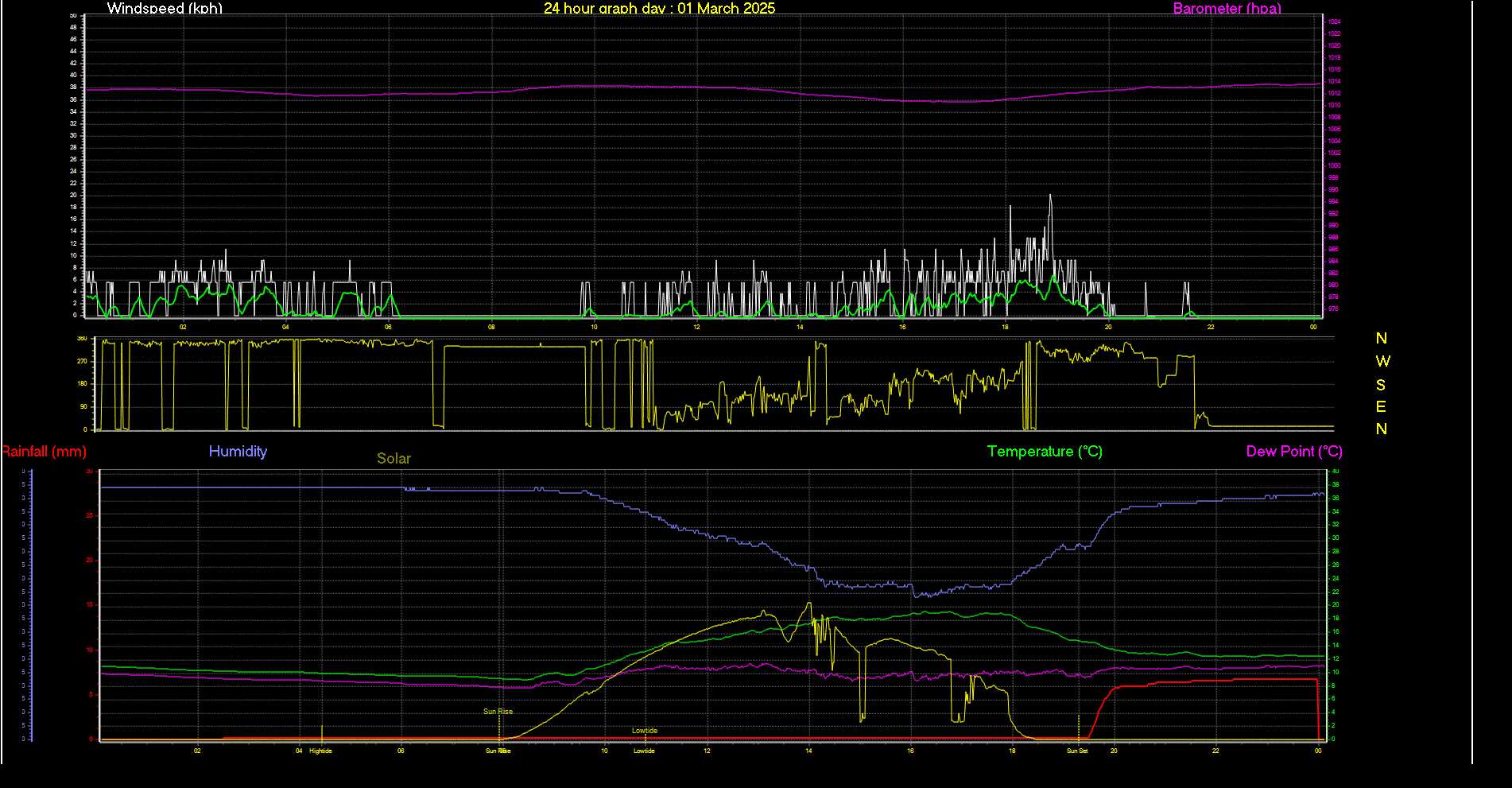1512x788 pixels.
Task: Click hour 18 on the windspeed graph axis
Action: pyautogui.click(x=1005, y=327)
